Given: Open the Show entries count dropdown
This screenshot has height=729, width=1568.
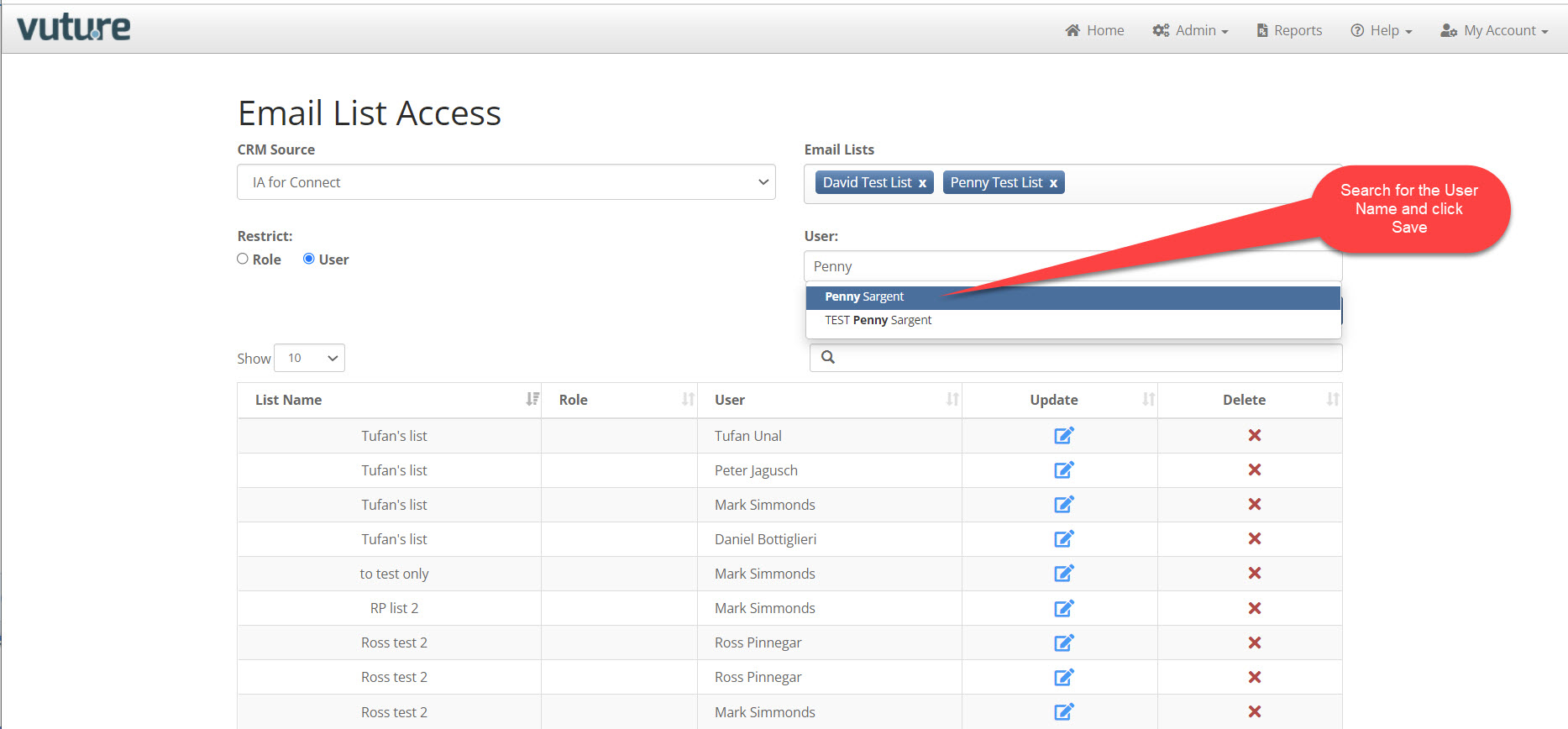Looking at the screenshot, I should [310, 358].
